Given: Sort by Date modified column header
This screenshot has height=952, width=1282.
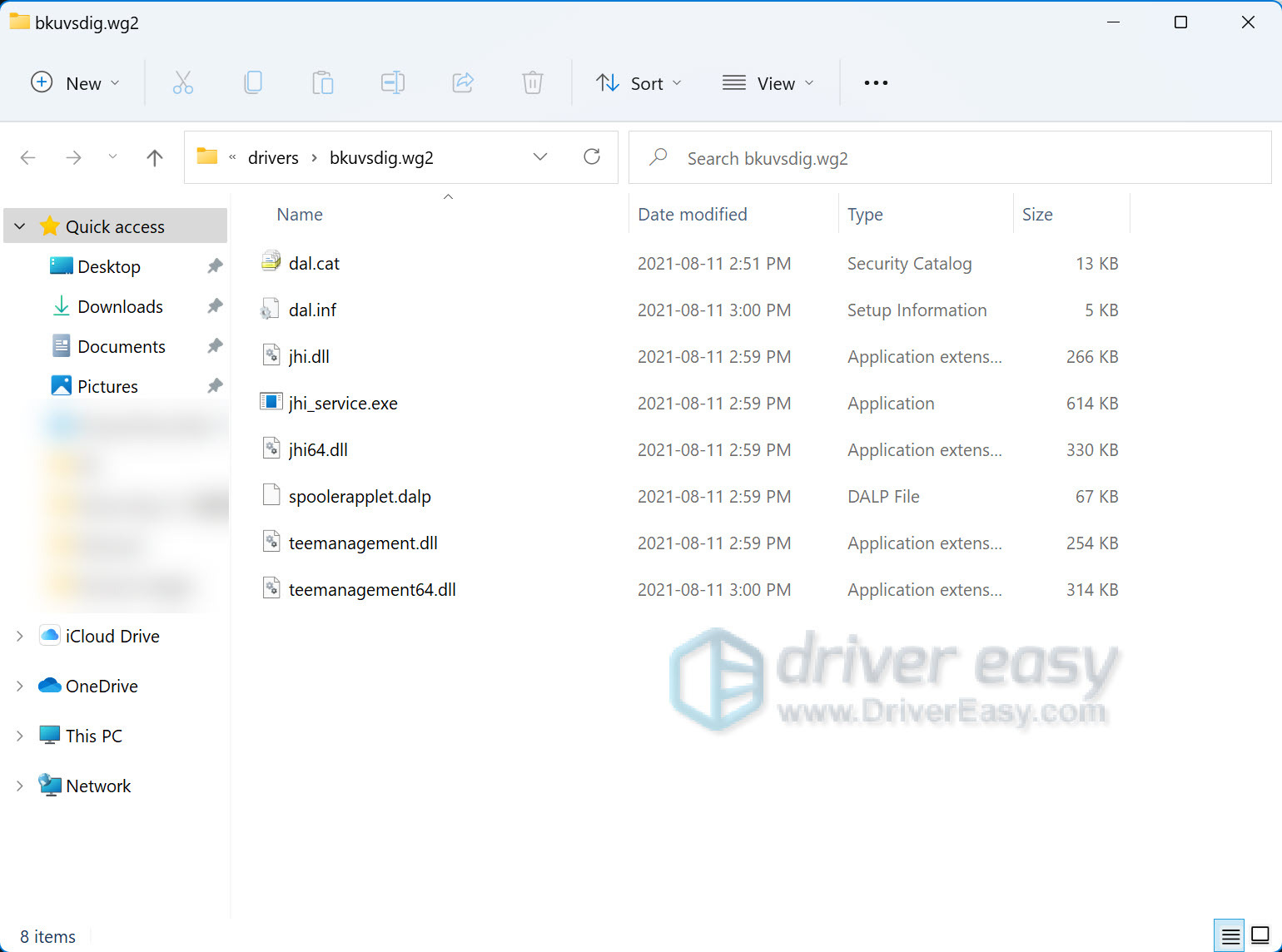Looking at the screenshot, I should pos(693,214).
